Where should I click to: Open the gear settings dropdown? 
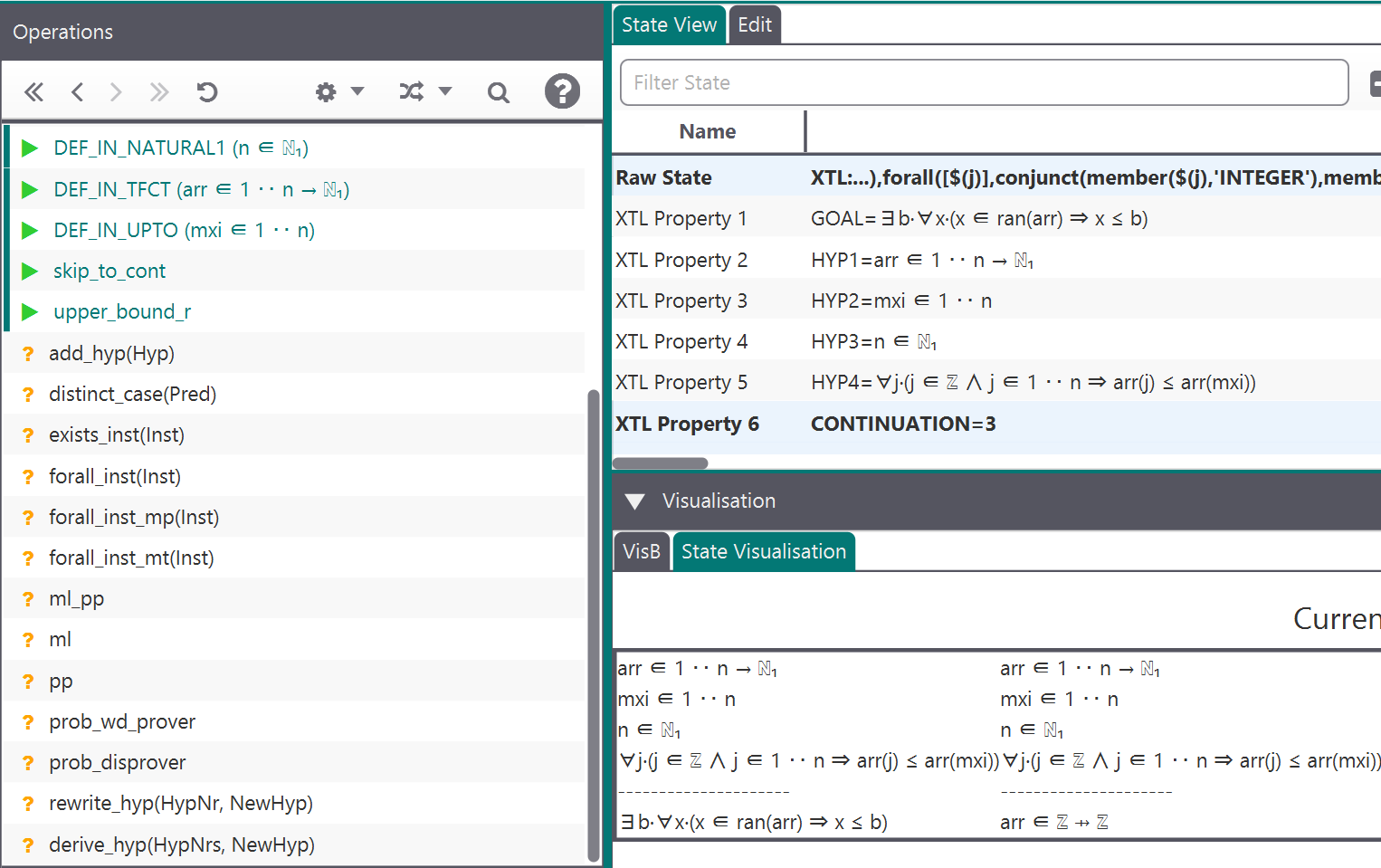pyautogui.click(x=338, y=92)
